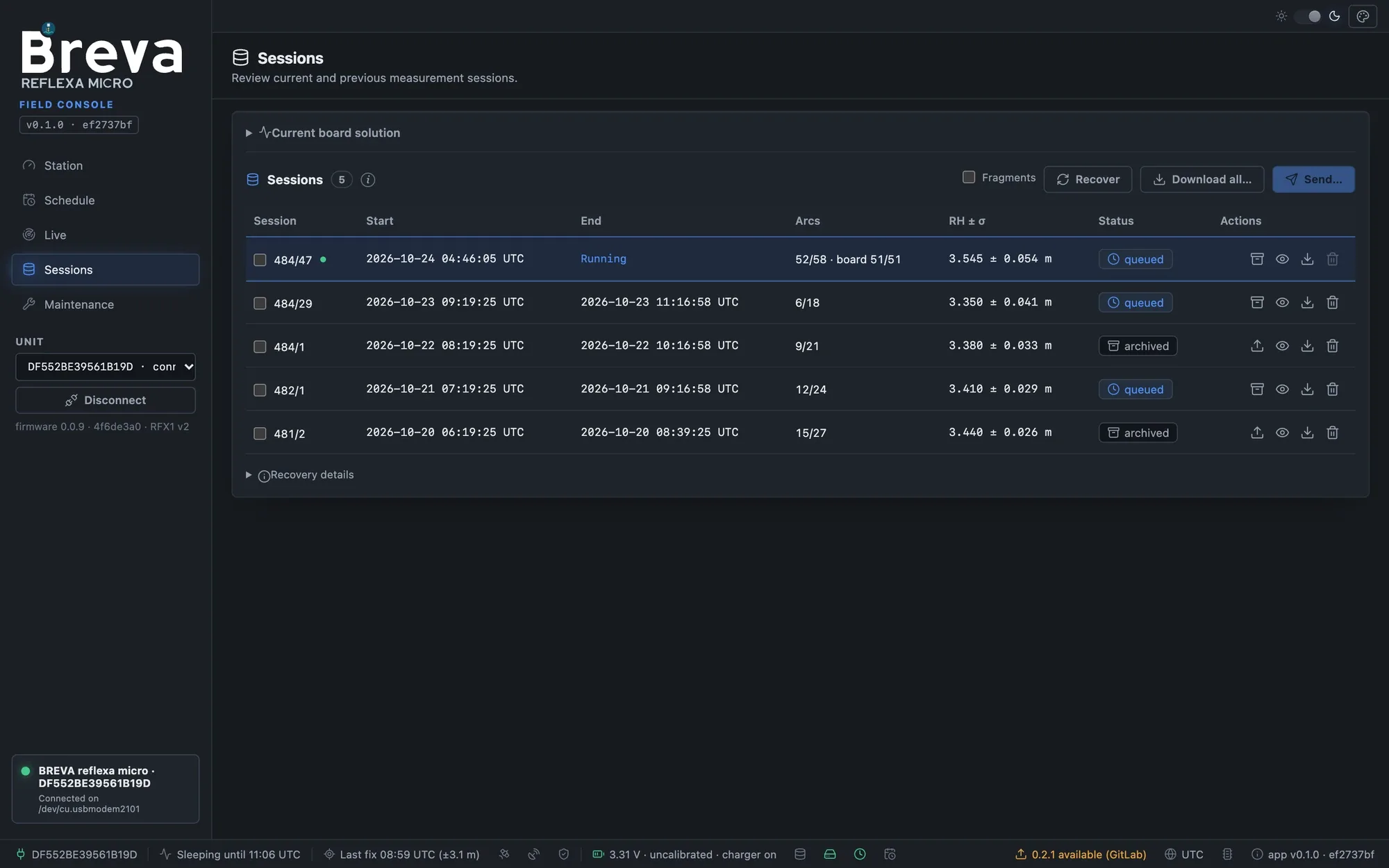This screenshot has width=1389, height=868.
Task: Click the queued status badge of session 484/29
Action: pos(1136,303)
